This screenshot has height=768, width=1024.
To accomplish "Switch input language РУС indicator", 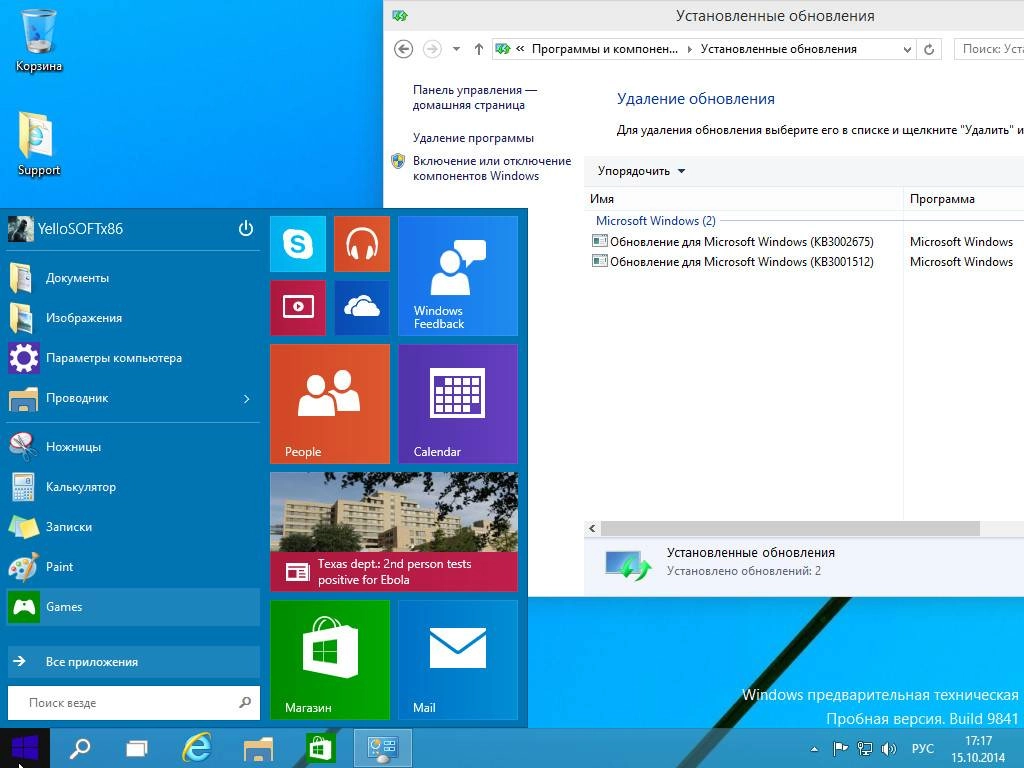I will tap(923, 748).
